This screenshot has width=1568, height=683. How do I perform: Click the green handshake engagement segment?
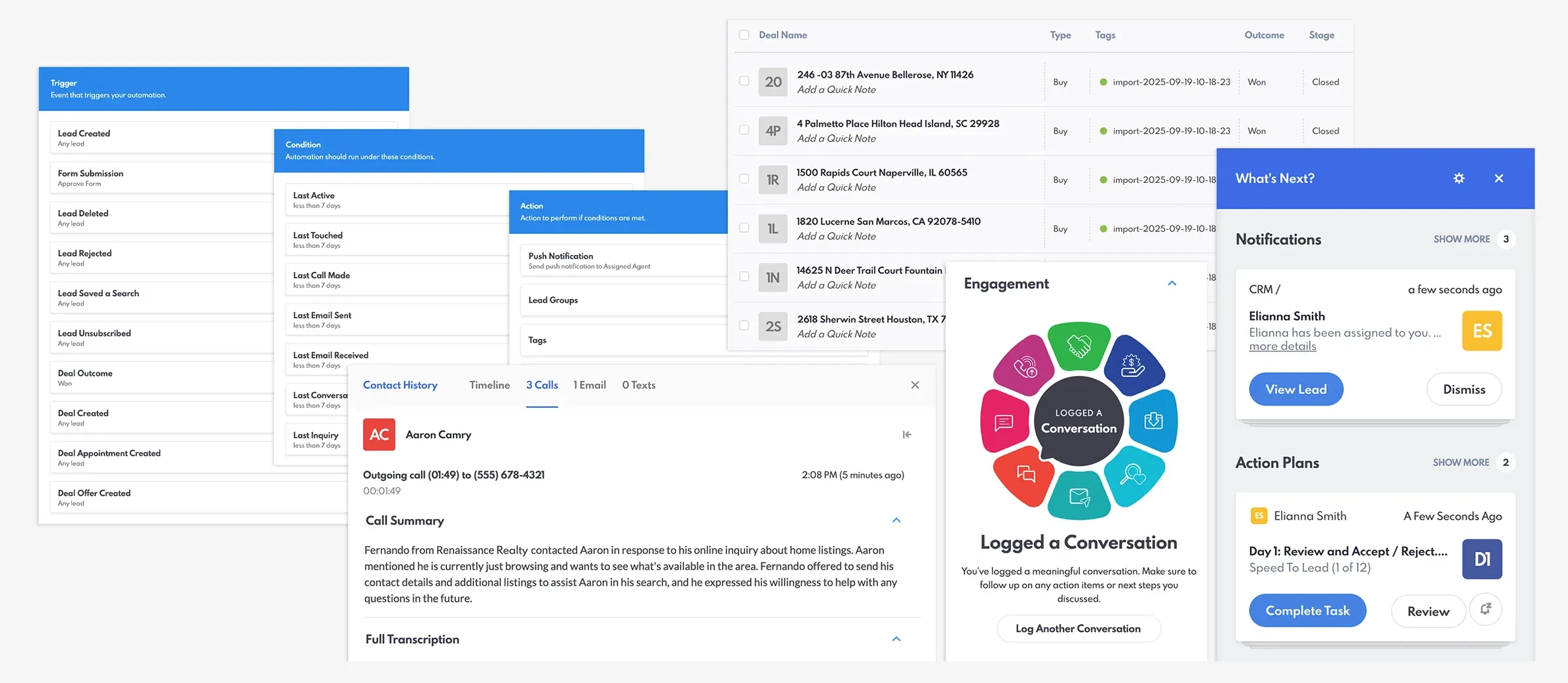(1079, 345)
